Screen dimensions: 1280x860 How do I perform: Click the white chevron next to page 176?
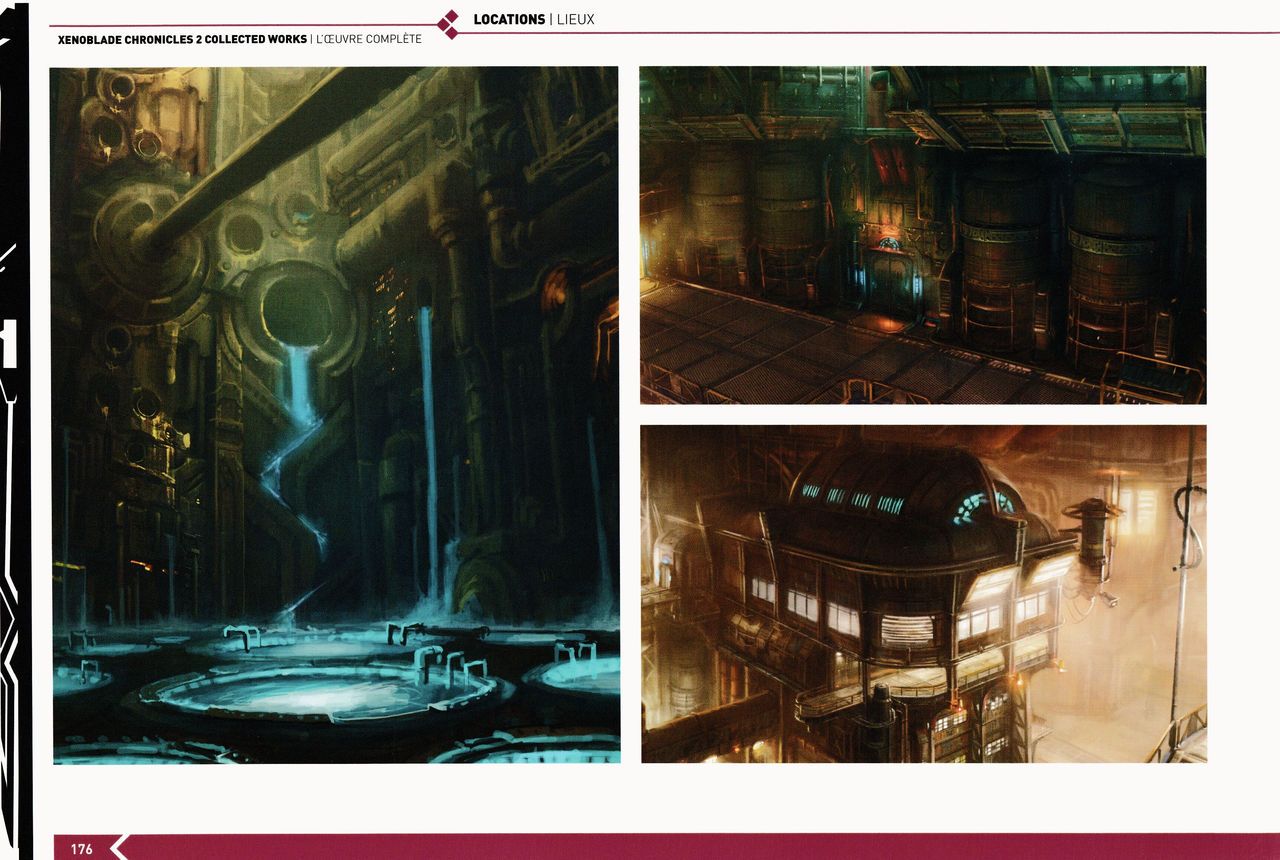click(118, 848)
